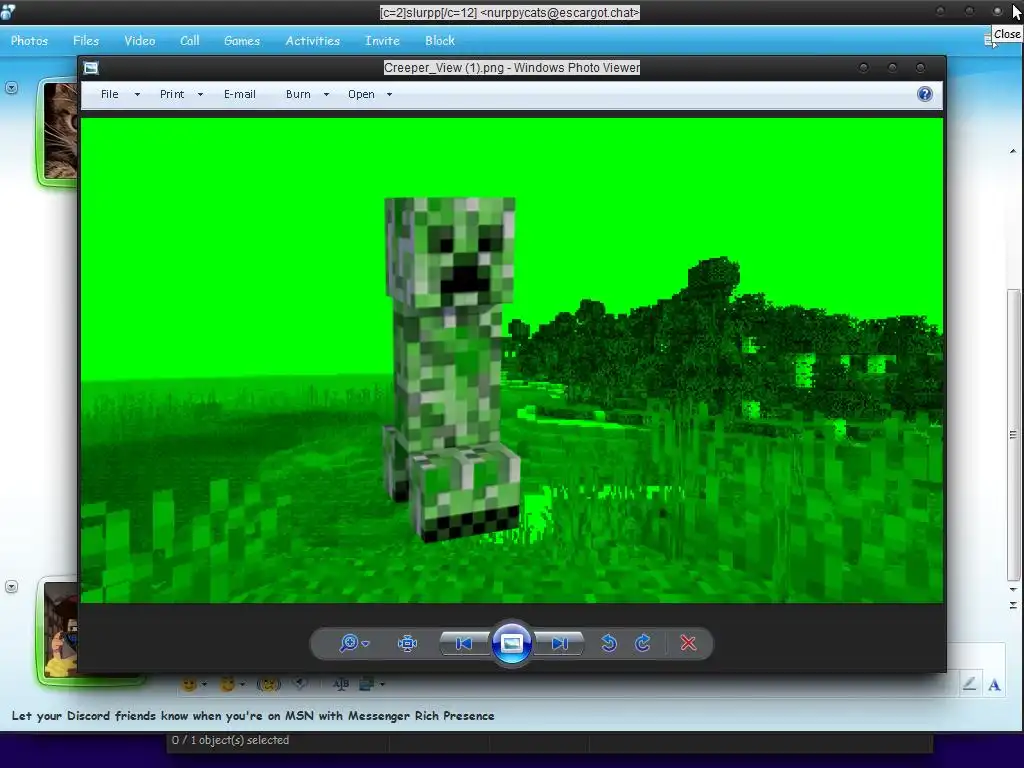Open the Open menu in Photo Viewer
Viewport: 1024px width, 768px height.
[361, 94]
